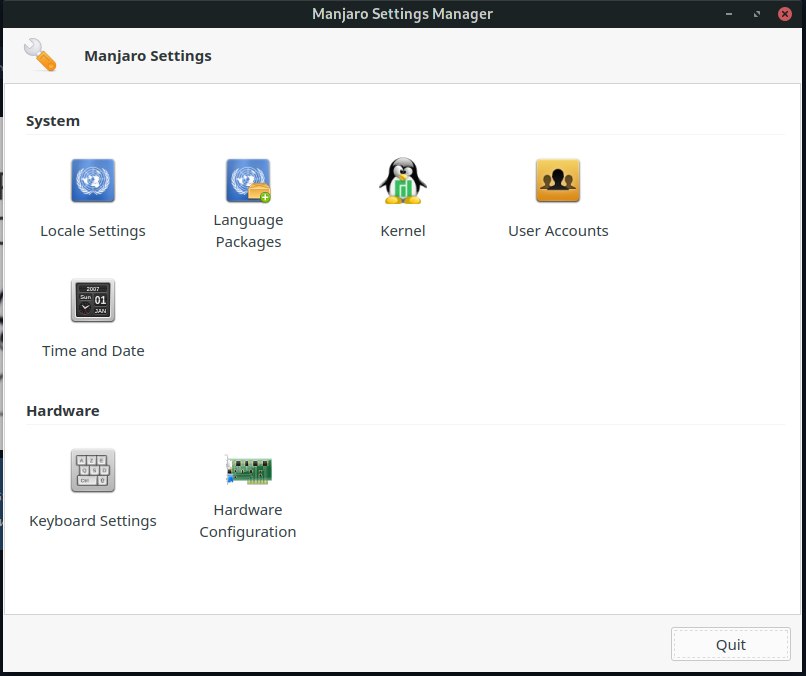This screenshot has width=806, height=676.
Task: Click the "Kernel" label text
Action: [402, 231]
